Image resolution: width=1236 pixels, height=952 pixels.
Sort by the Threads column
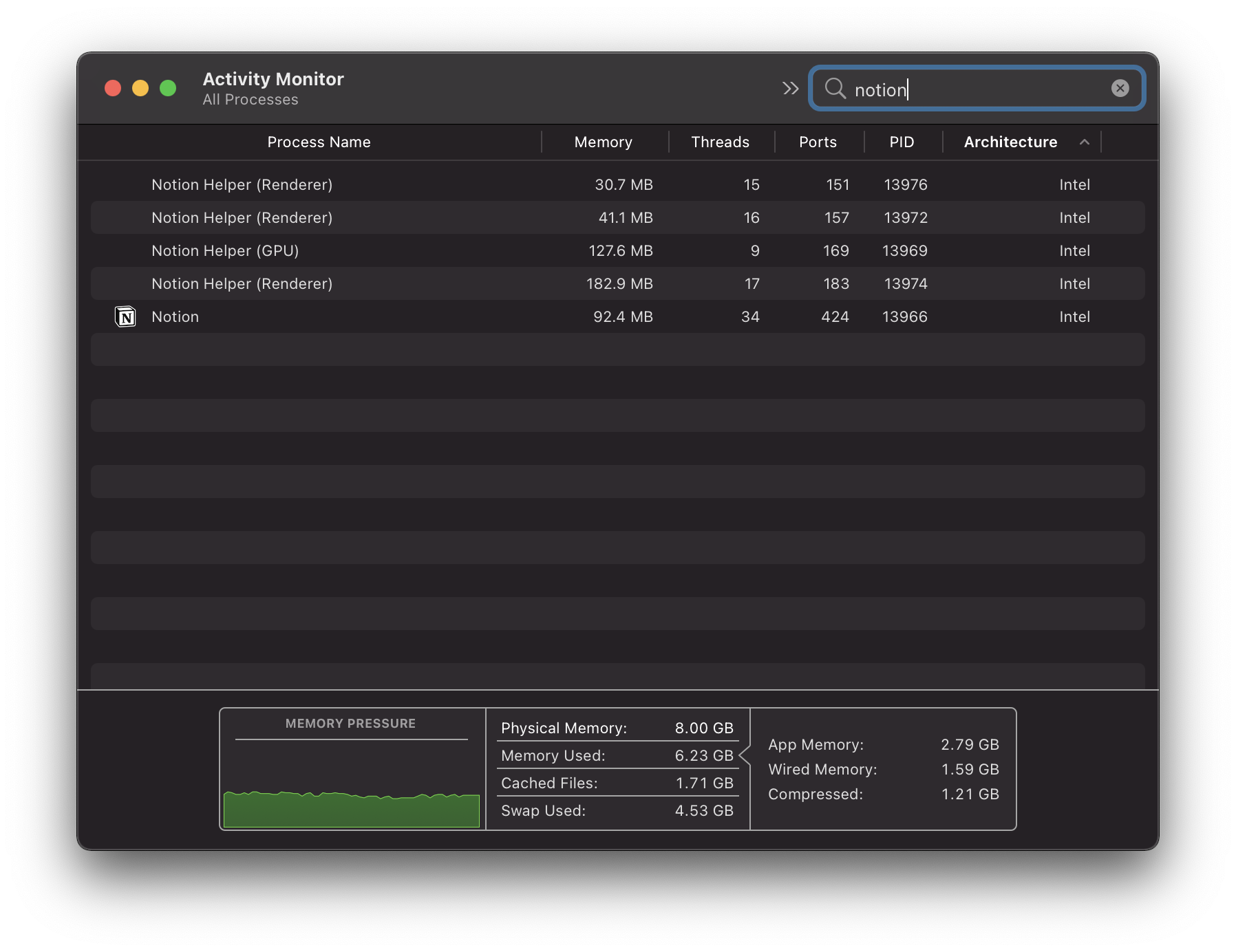(720, 142)
